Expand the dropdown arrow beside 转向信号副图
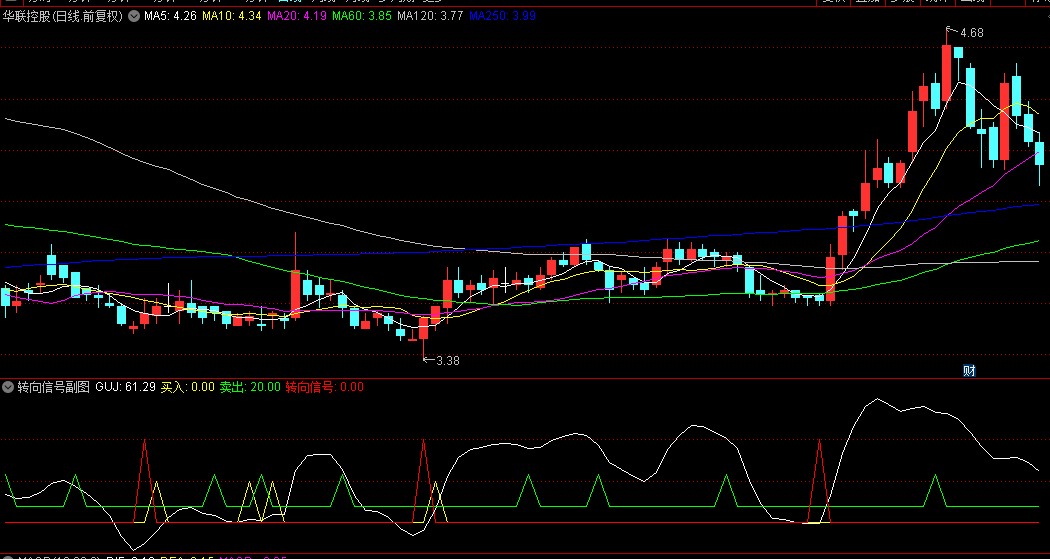 pos(8,386)
